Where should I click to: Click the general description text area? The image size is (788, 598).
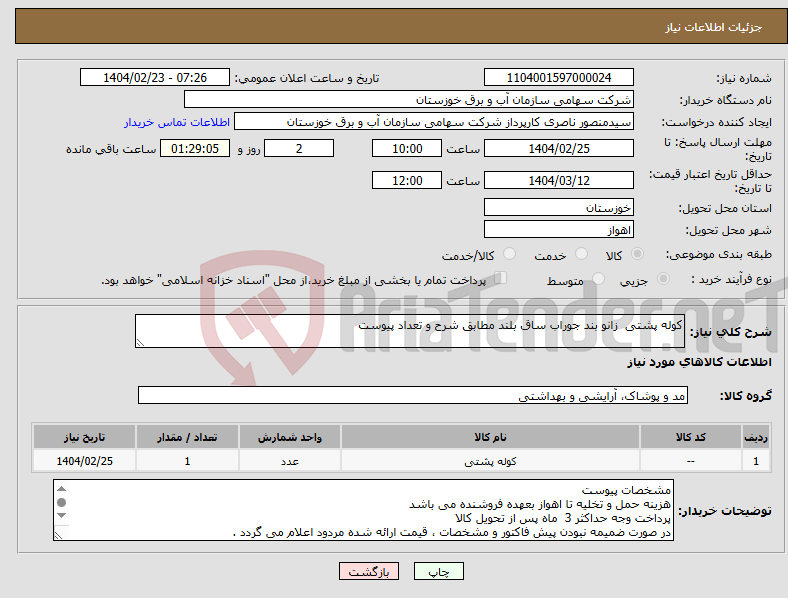(x=410, y=331)
